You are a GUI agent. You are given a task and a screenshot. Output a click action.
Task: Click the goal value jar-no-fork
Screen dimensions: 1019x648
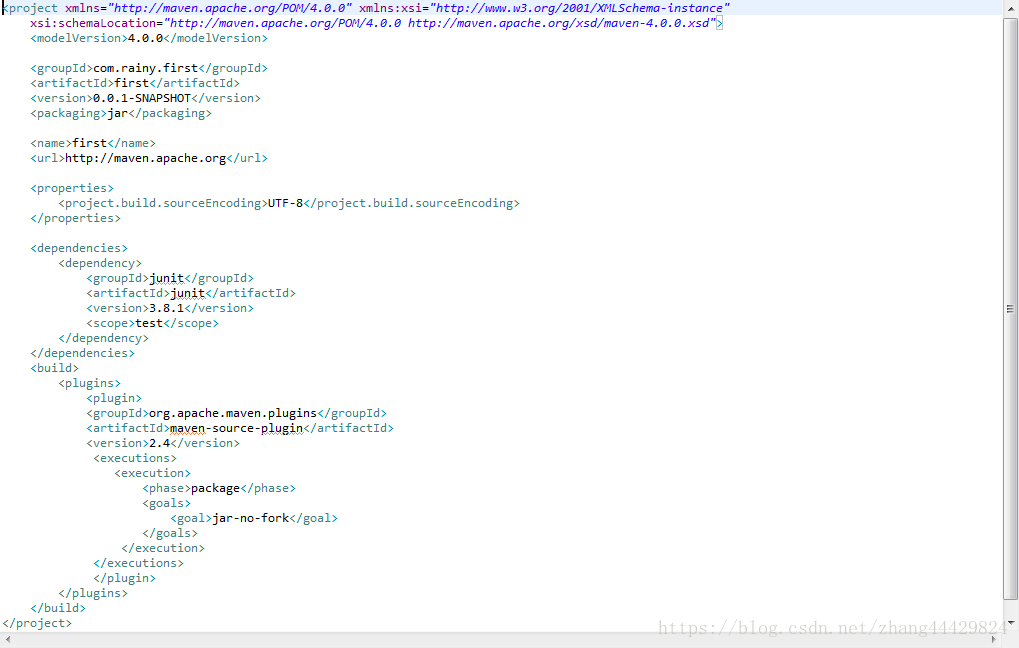250,518
